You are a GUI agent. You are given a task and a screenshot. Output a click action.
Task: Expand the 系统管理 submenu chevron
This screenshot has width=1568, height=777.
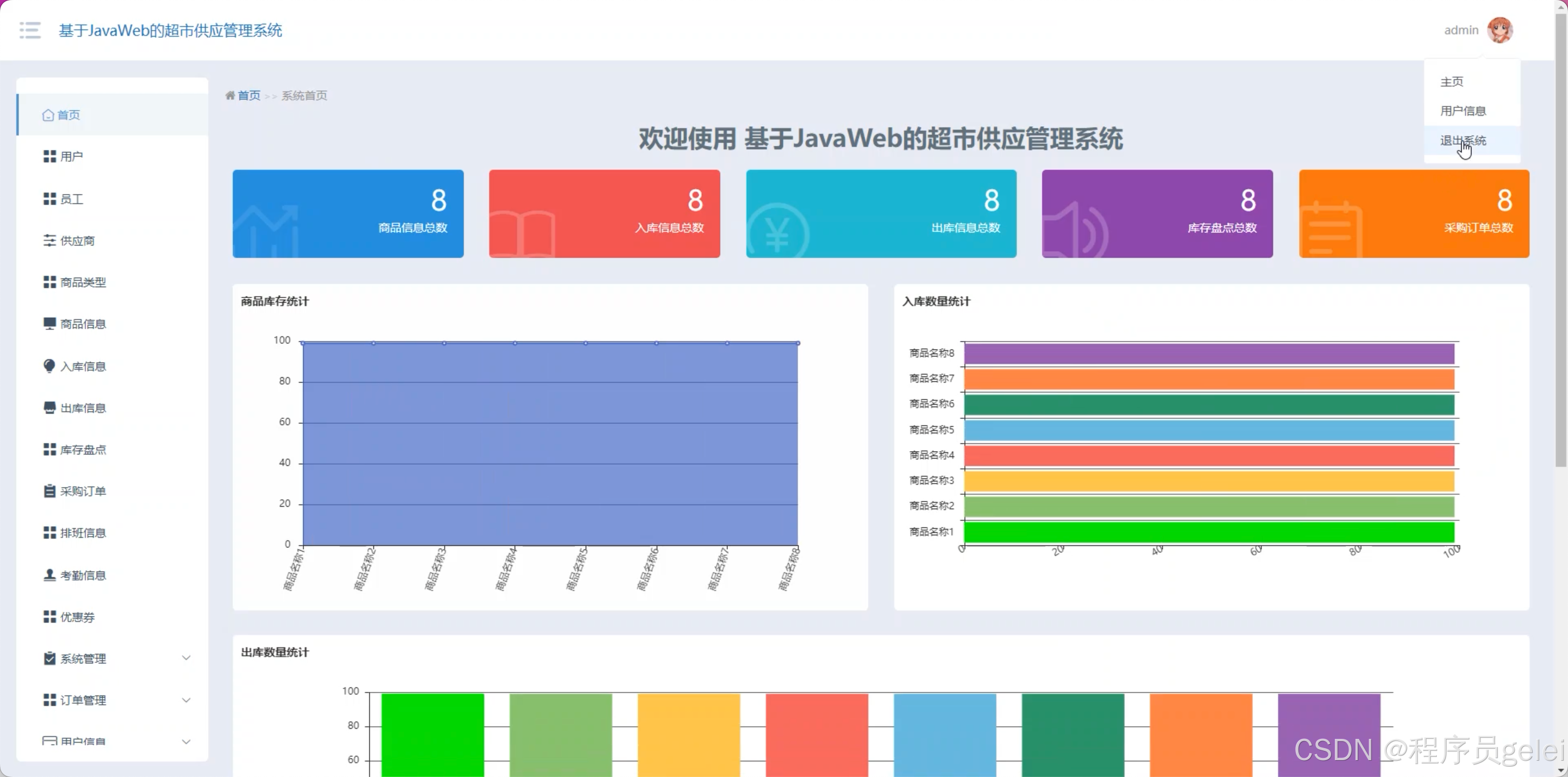[186, 658]
